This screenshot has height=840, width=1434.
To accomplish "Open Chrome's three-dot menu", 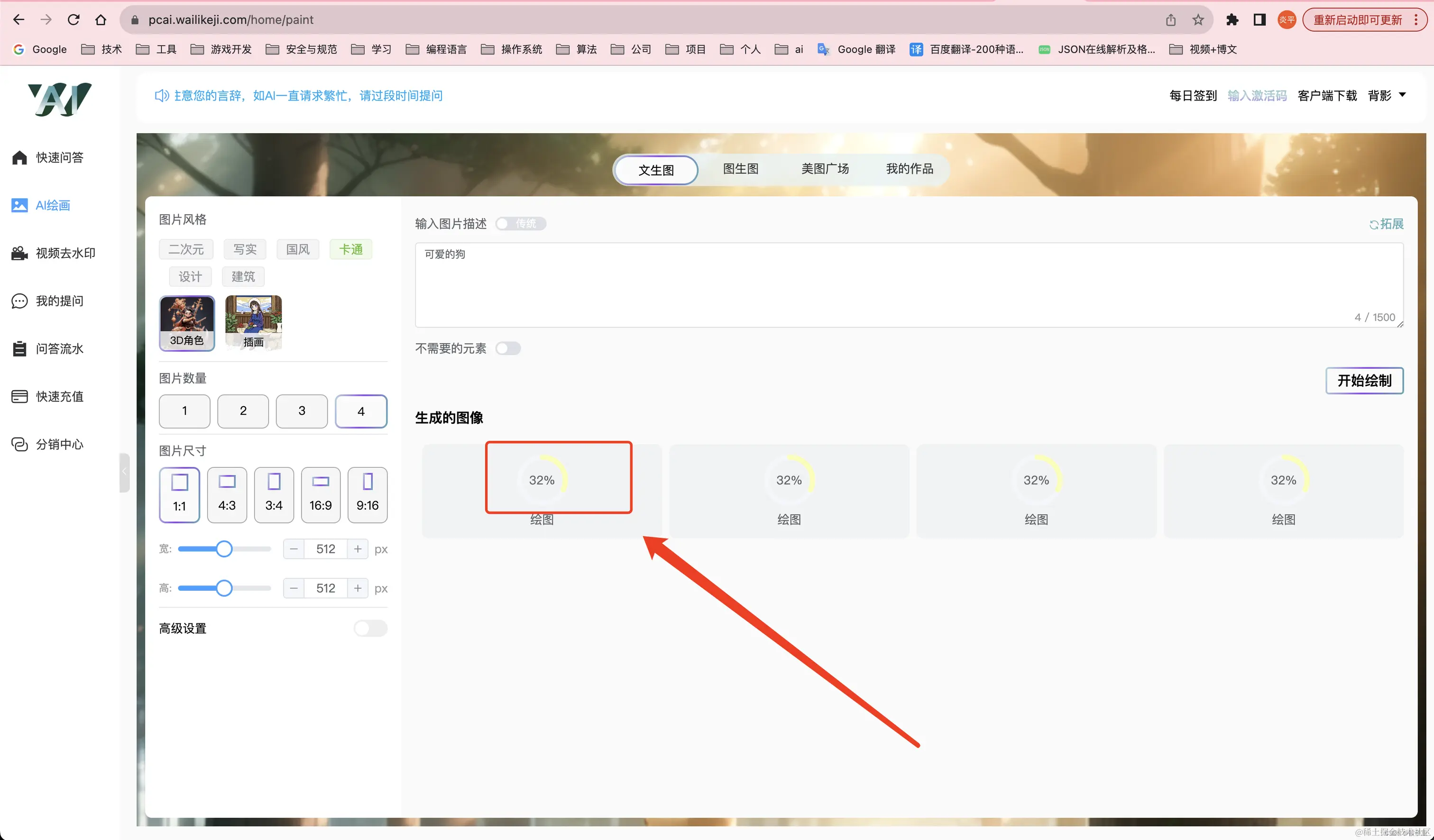I will coord(1416,20).
